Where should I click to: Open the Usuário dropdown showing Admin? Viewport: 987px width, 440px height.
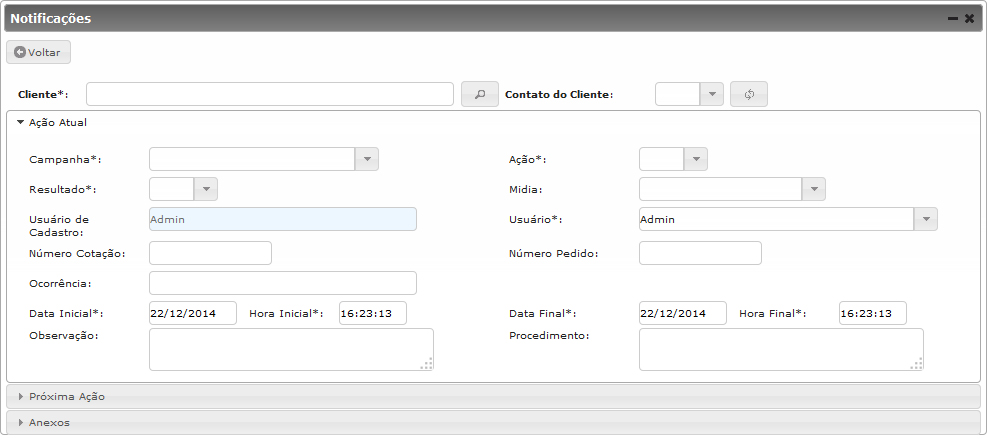pos(925,220)
